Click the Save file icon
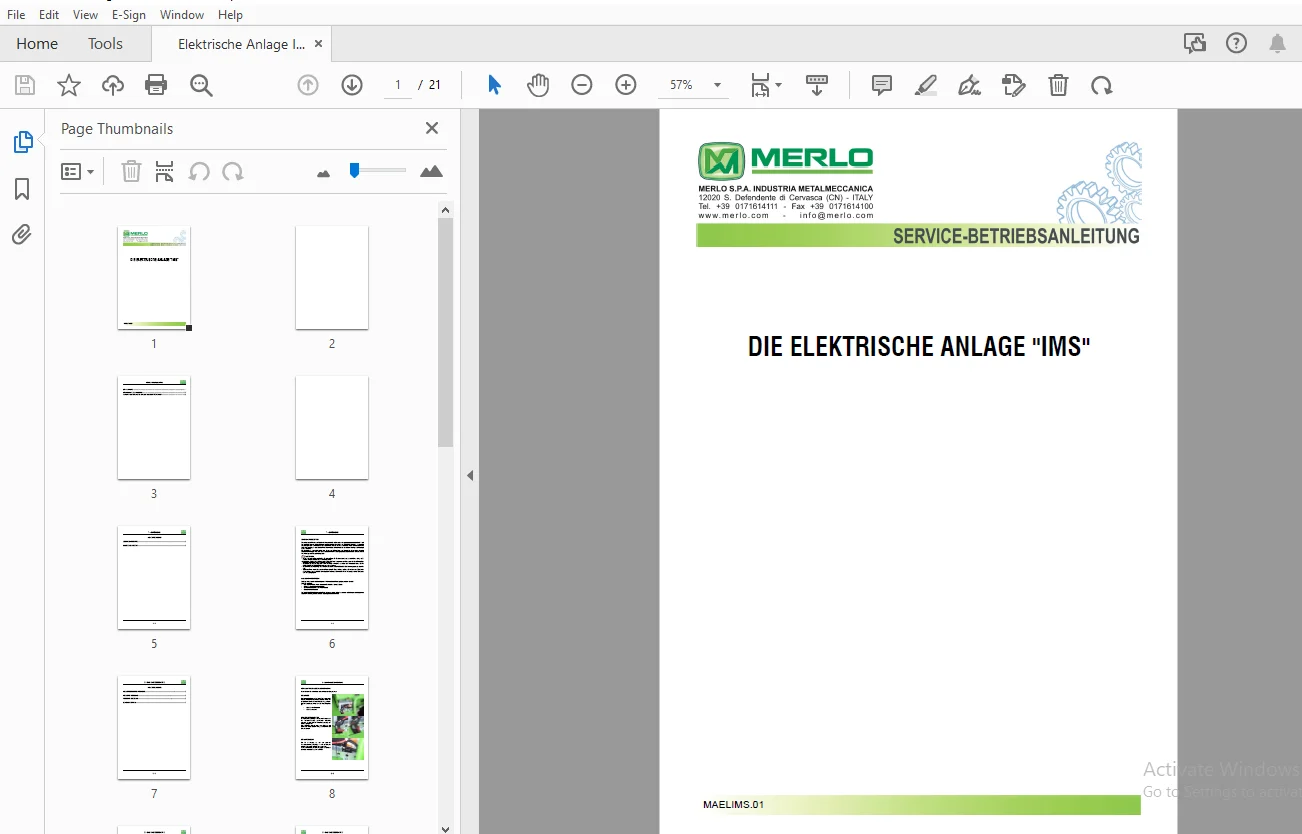 [25, 85]
